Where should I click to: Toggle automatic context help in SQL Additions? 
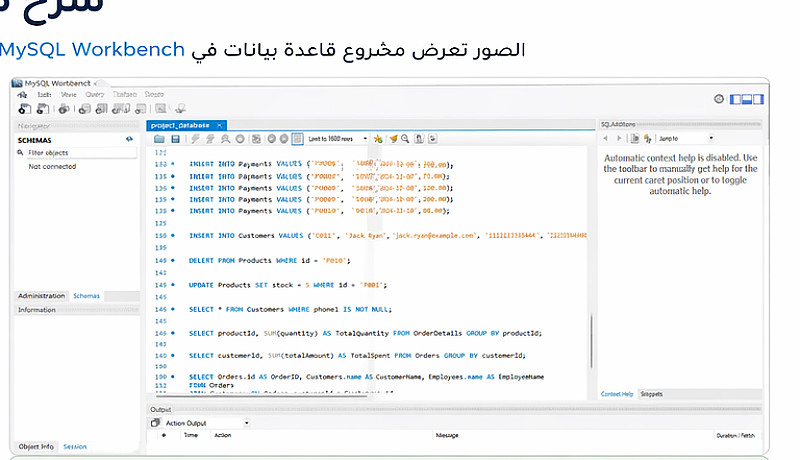pyautogui.click(x=647, y=138)
